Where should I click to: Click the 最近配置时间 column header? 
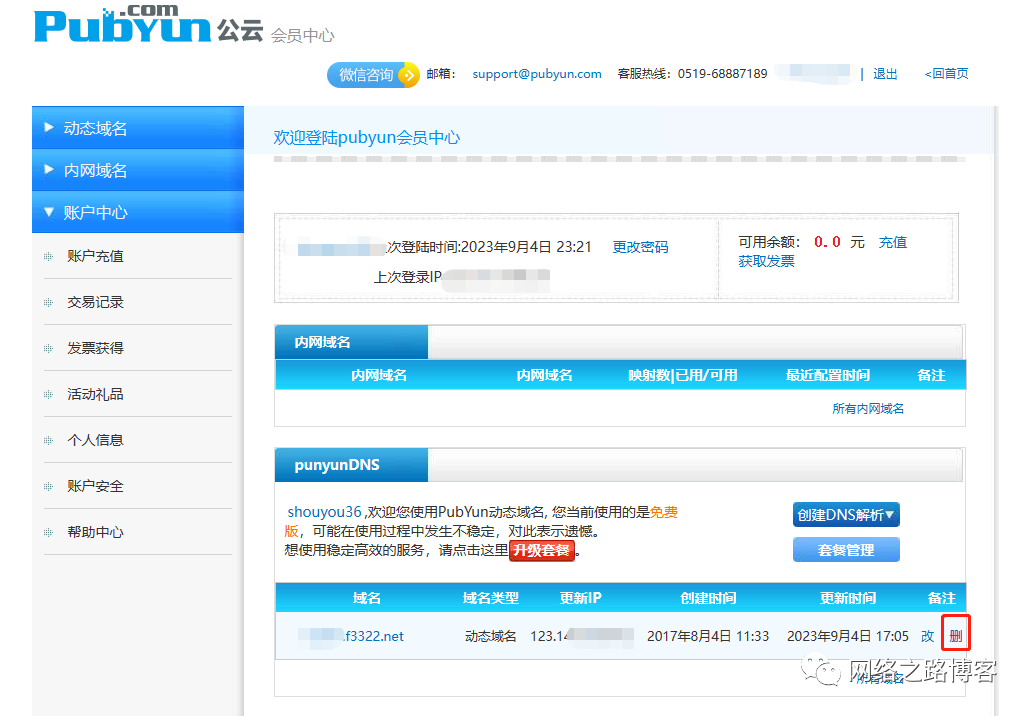click(828, 375)
